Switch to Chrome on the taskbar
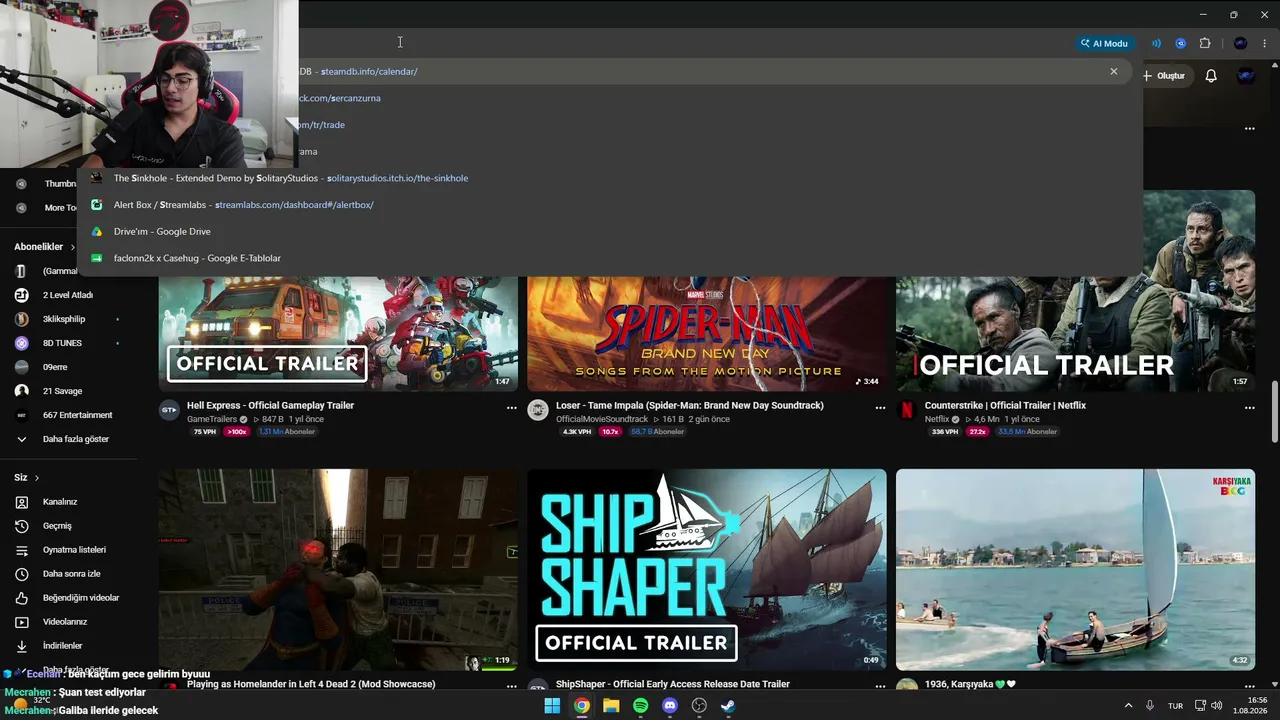This screenshot has width=1280, height=720. click(x=582, y=706)
